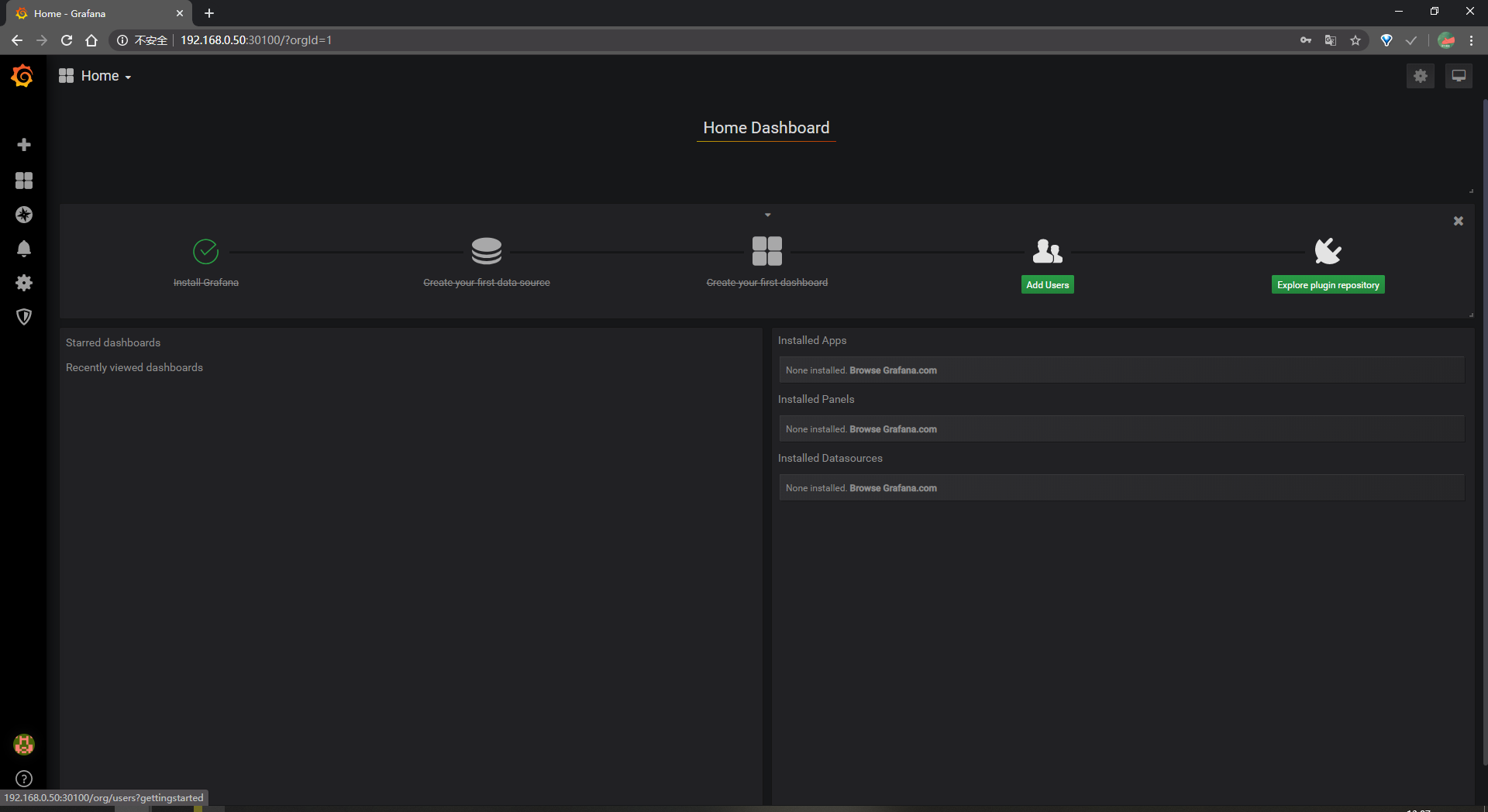The height and width of the screenshot is (812, 1488).
Task: Show site security info icon
Action: (122, 40)
